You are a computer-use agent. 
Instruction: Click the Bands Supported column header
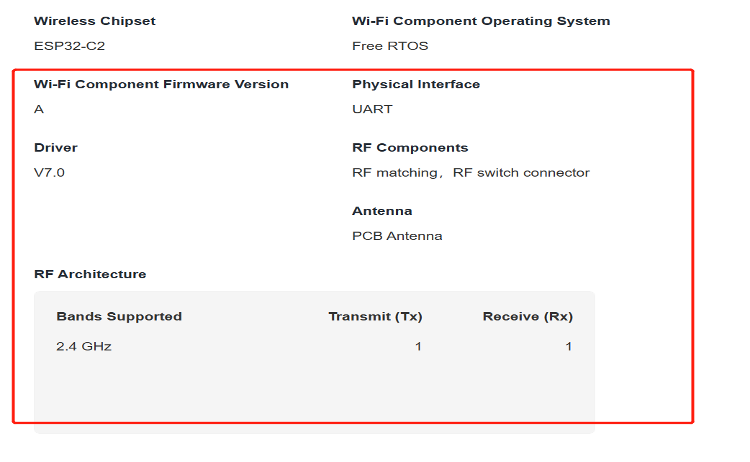(x=119, y=317)
